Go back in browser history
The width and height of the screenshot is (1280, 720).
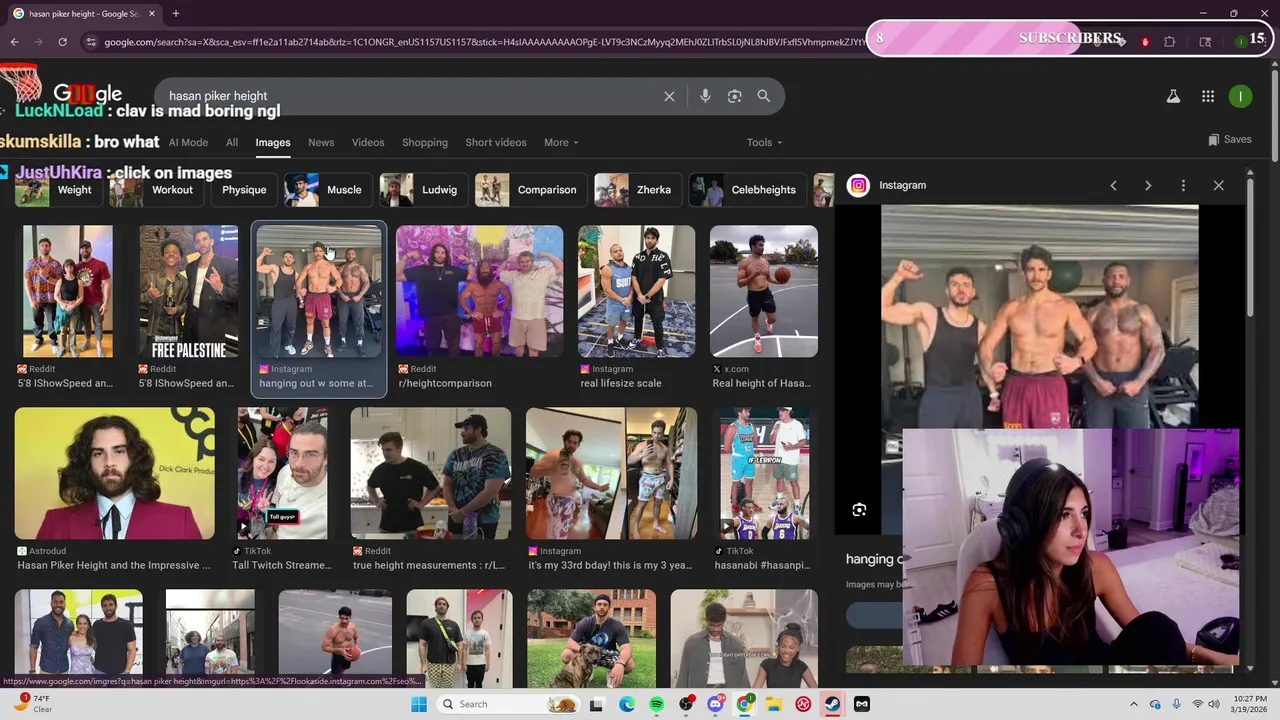pos(14,42)
